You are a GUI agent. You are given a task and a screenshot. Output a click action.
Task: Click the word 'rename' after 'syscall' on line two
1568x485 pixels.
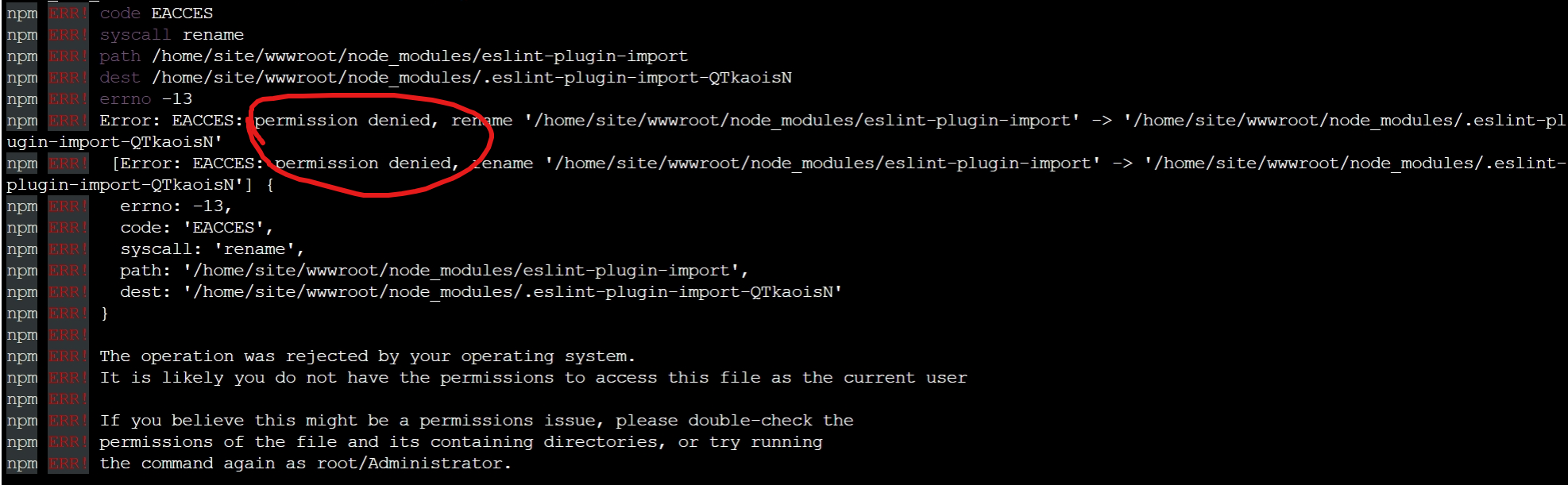213,35
